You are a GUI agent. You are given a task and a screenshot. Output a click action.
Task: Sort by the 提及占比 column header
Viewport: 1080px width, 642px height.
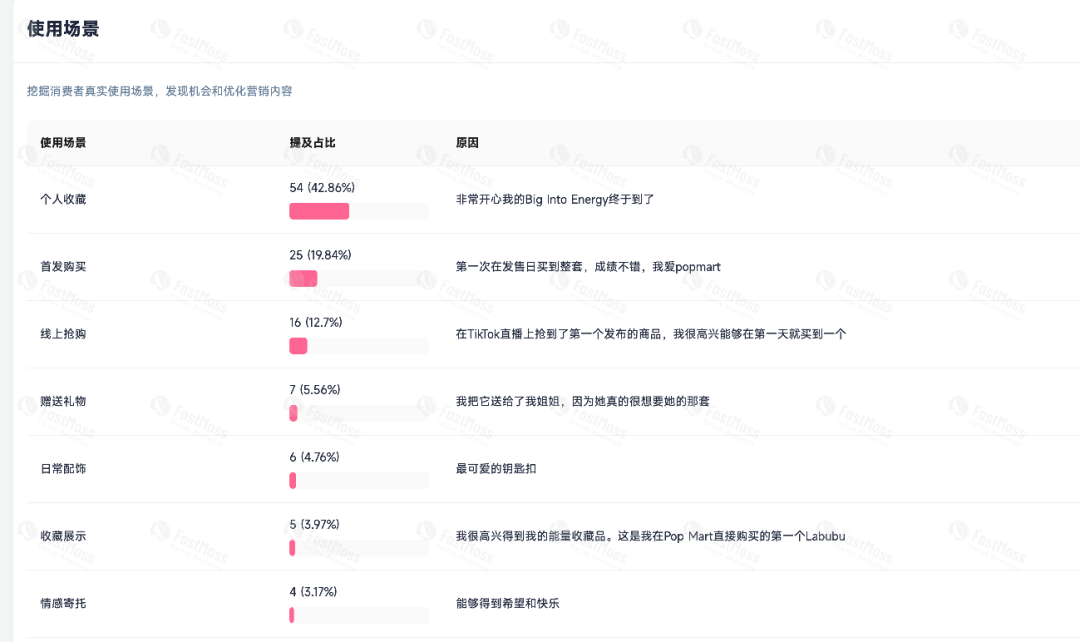point(311,143)
